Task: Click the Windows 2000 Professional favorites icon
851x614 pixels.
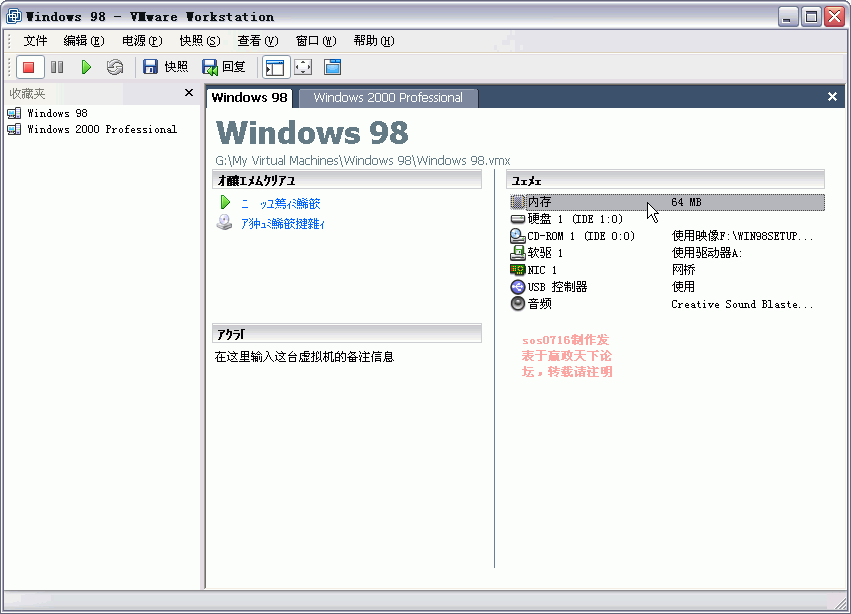Action: [x=14, y=129]
